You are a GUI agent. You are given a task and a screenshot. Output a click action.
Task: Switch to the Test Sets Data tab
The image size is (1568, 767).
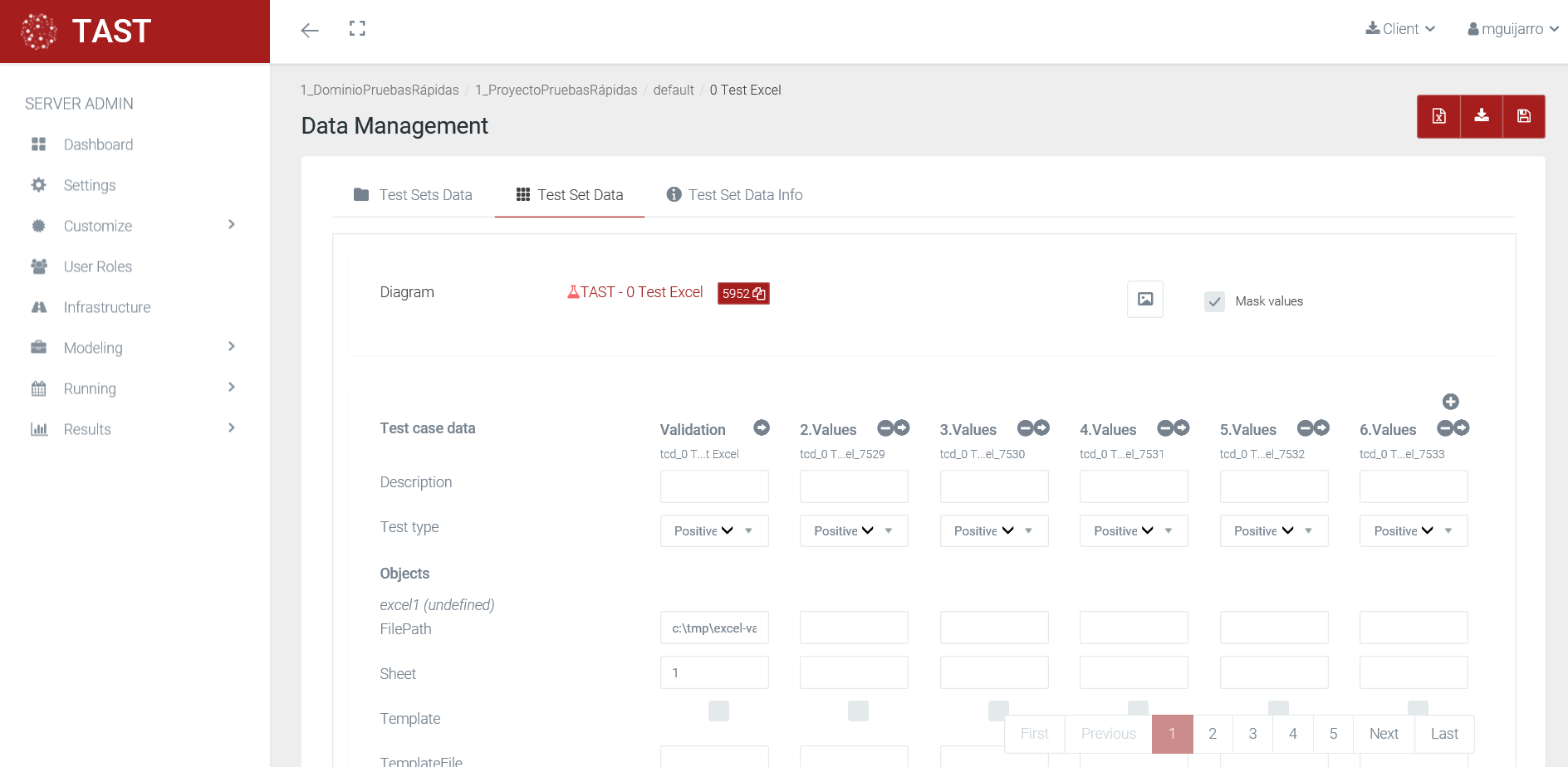click(x=413, y=195)
